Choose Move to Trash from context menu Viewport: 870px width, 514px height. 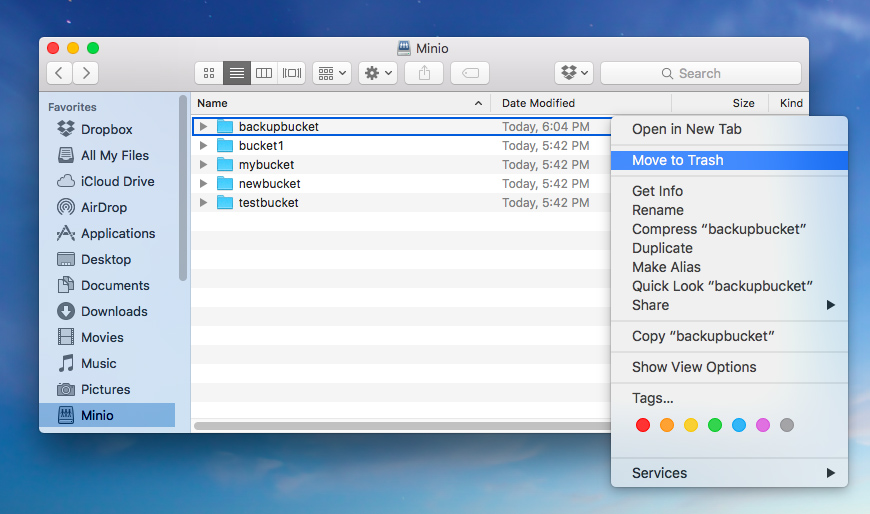click(x=677, y=160)
